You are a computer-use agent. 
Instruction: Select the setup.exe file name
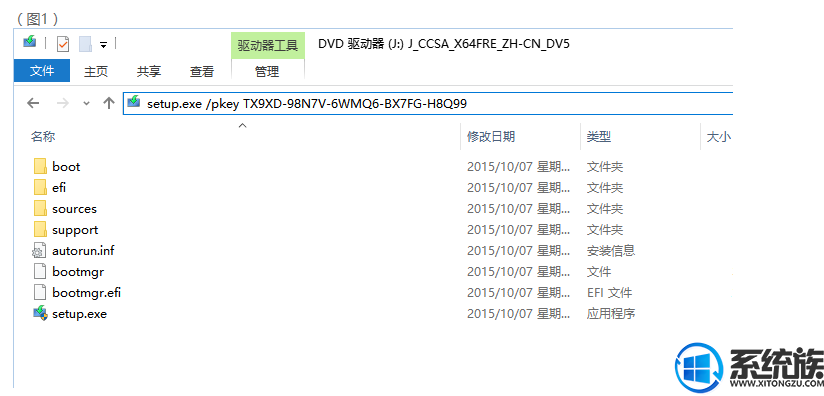click(79, 314)
